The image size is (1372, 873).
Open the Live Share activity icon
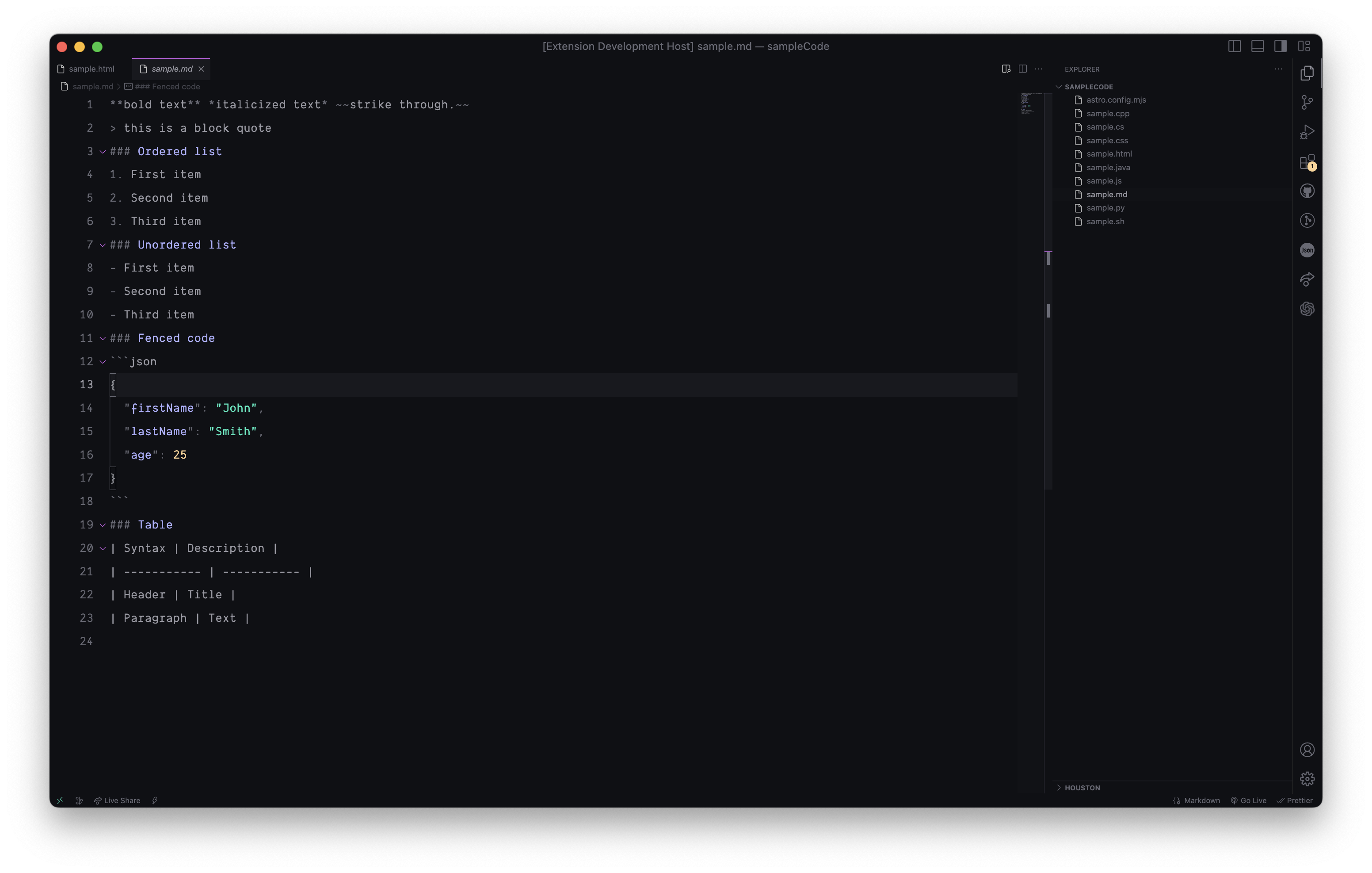(1307, 280)
